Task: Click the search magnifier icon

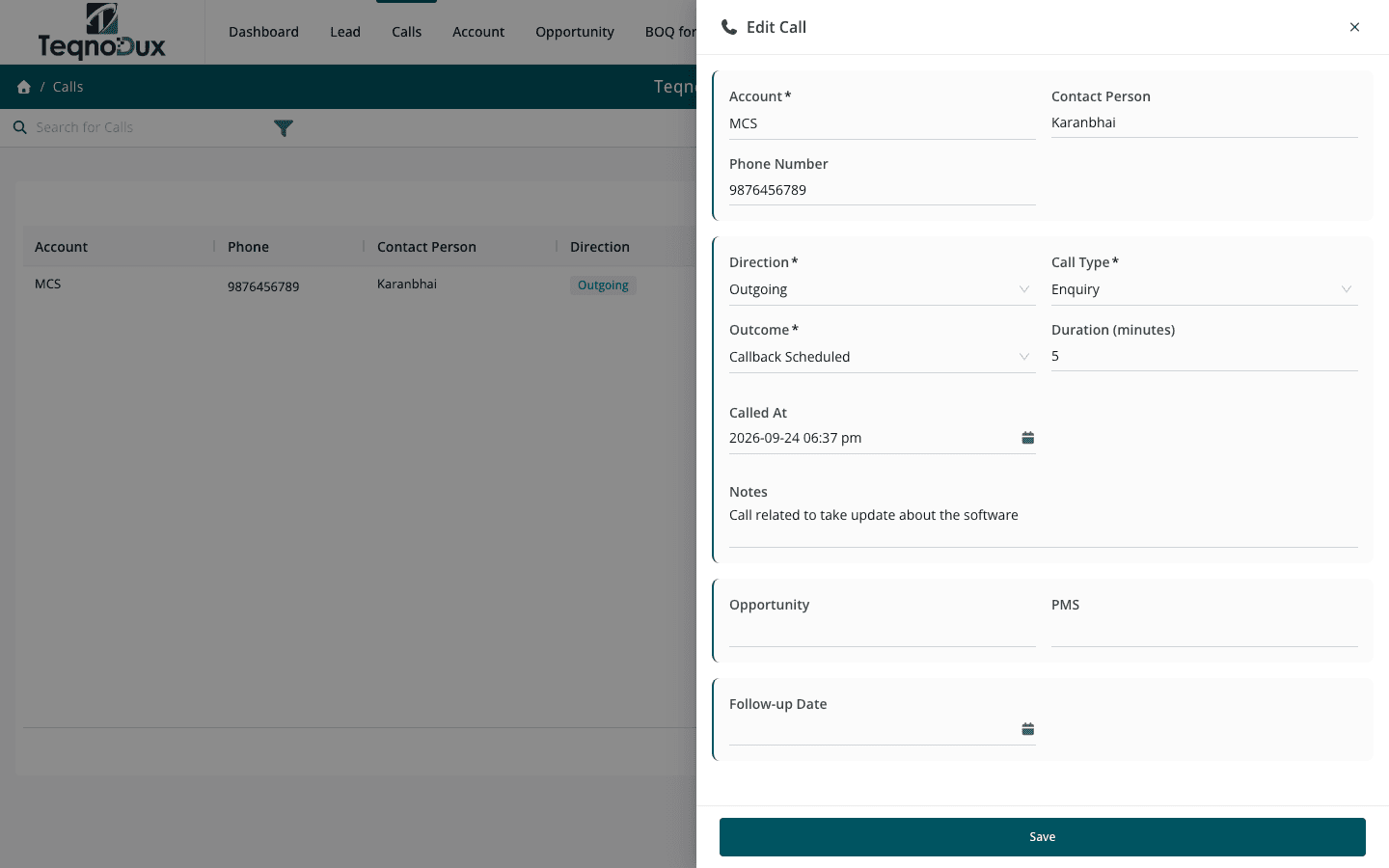Action: [19, 127]
